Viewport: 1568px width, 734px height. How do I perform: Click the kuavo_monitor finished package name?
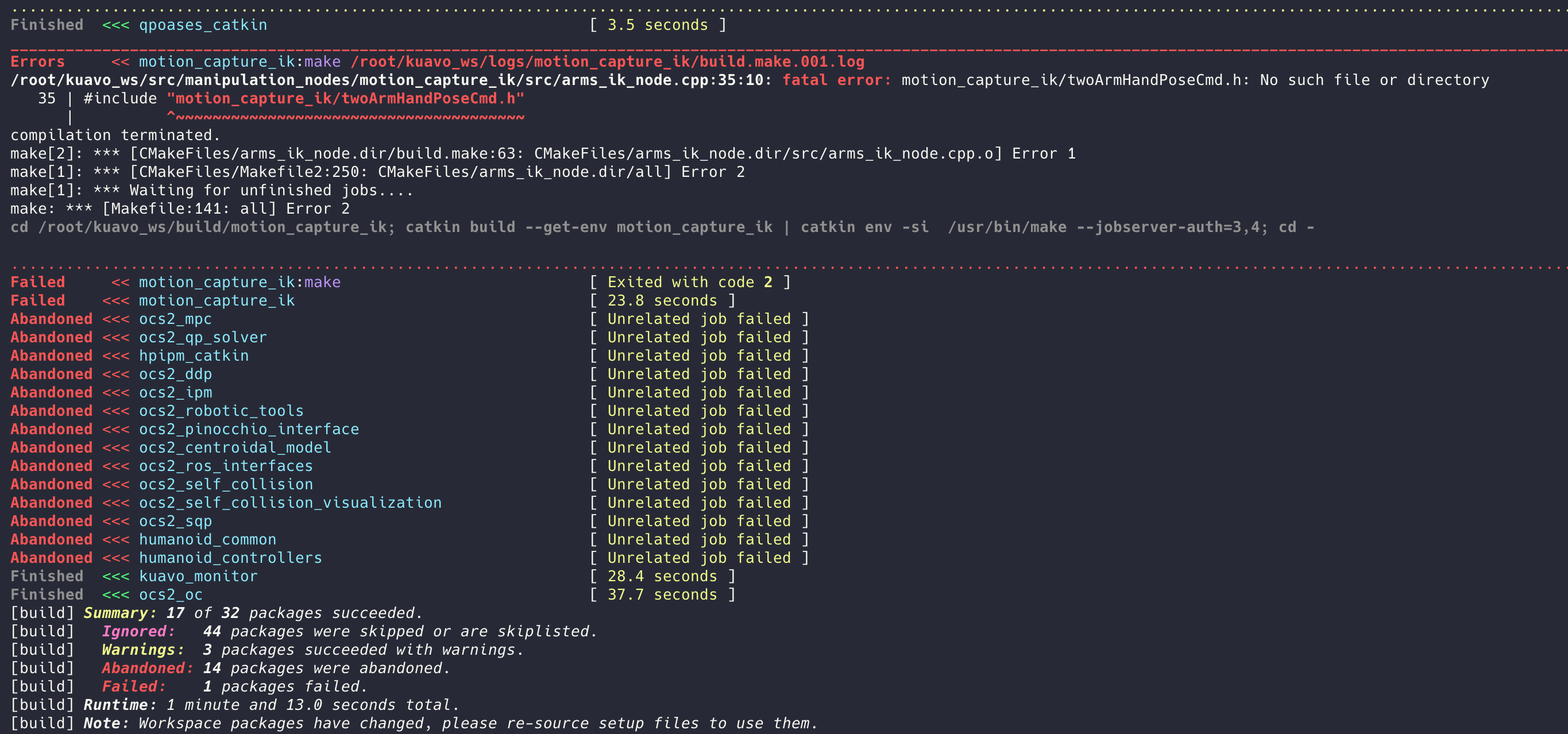pos(198,575)
